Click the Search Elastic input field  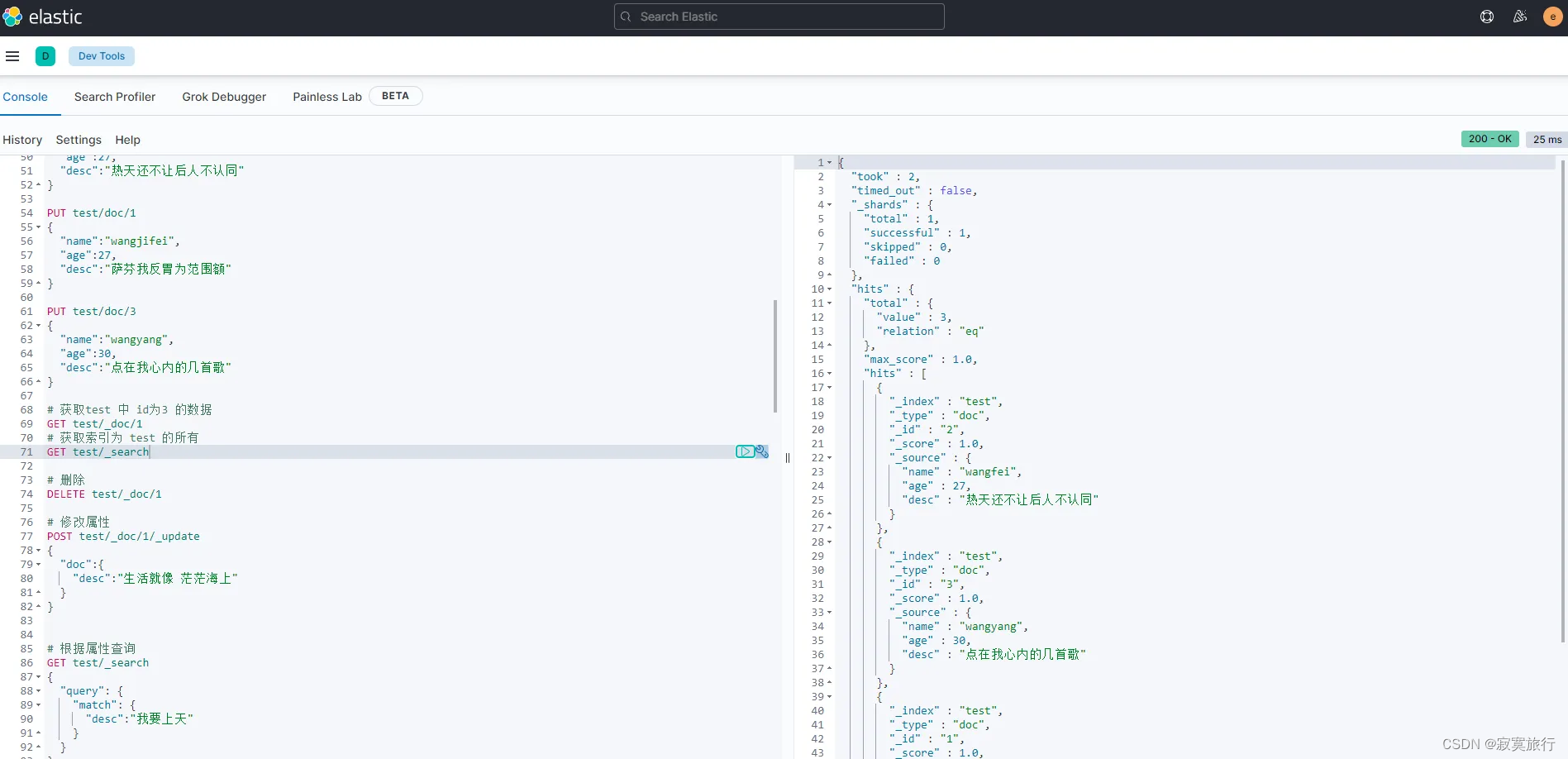click(x=779, y=17)
